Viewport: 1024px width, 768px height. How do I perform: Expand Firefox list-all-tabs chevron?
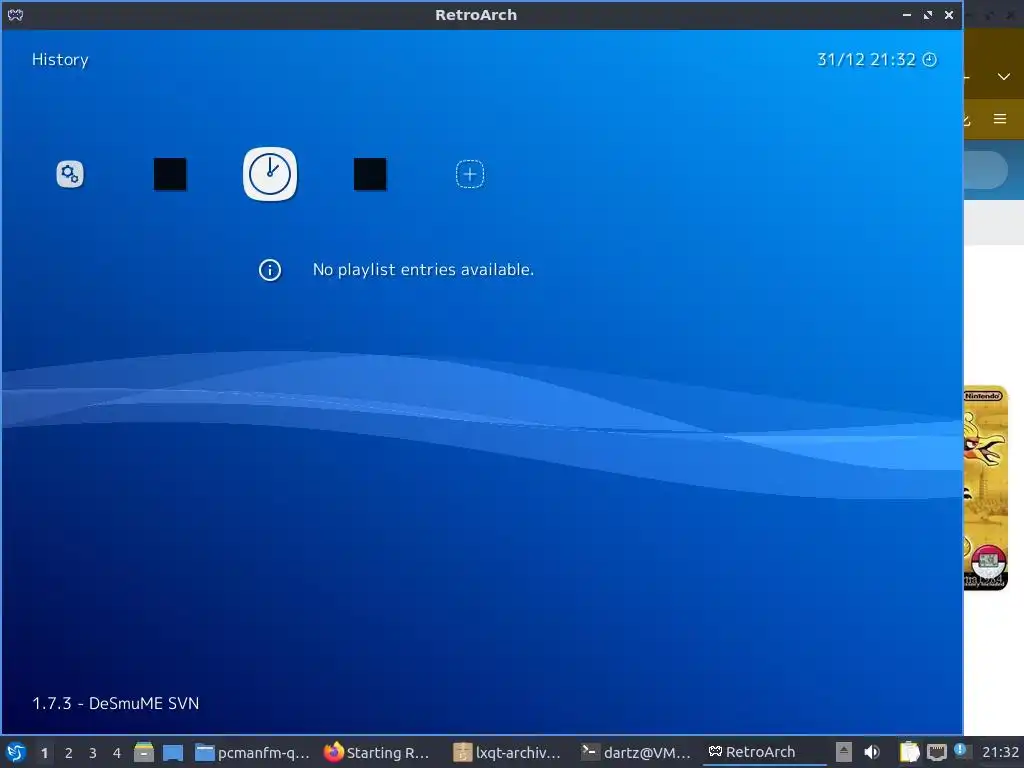(x=1004, y=76)
